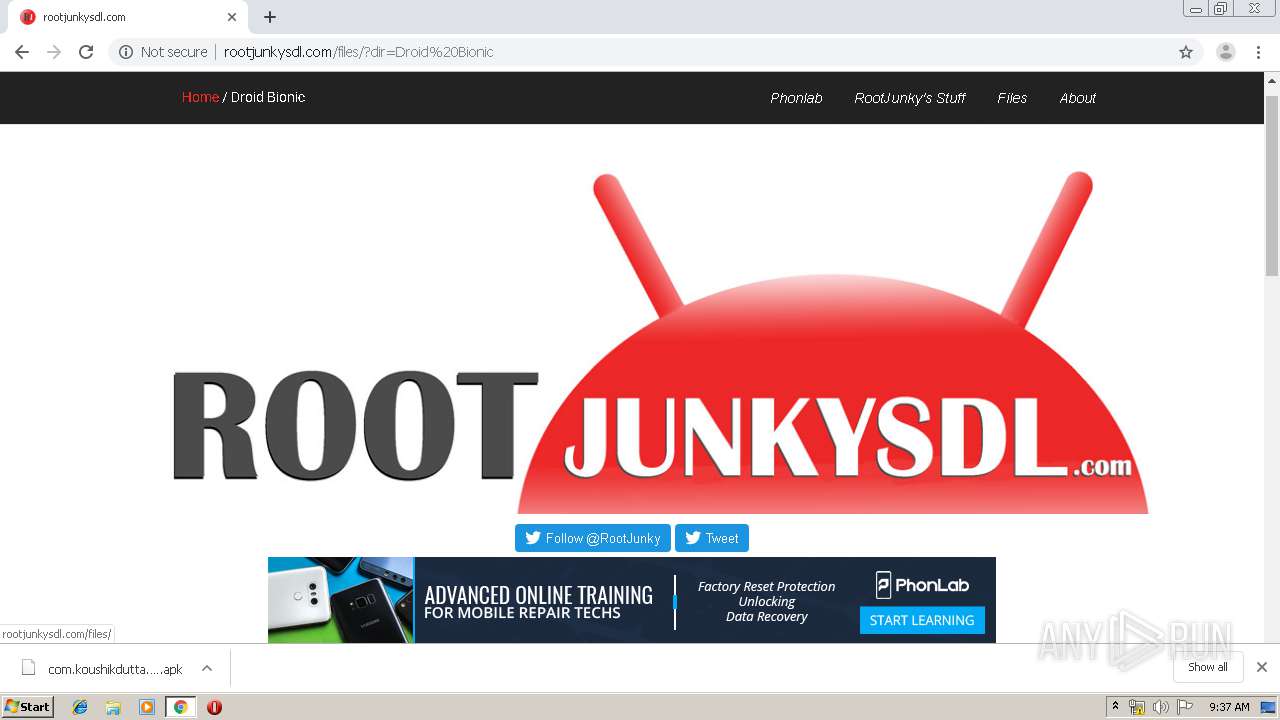Show all downloads
This screenshot has height=720, width=1280.
1208,667
